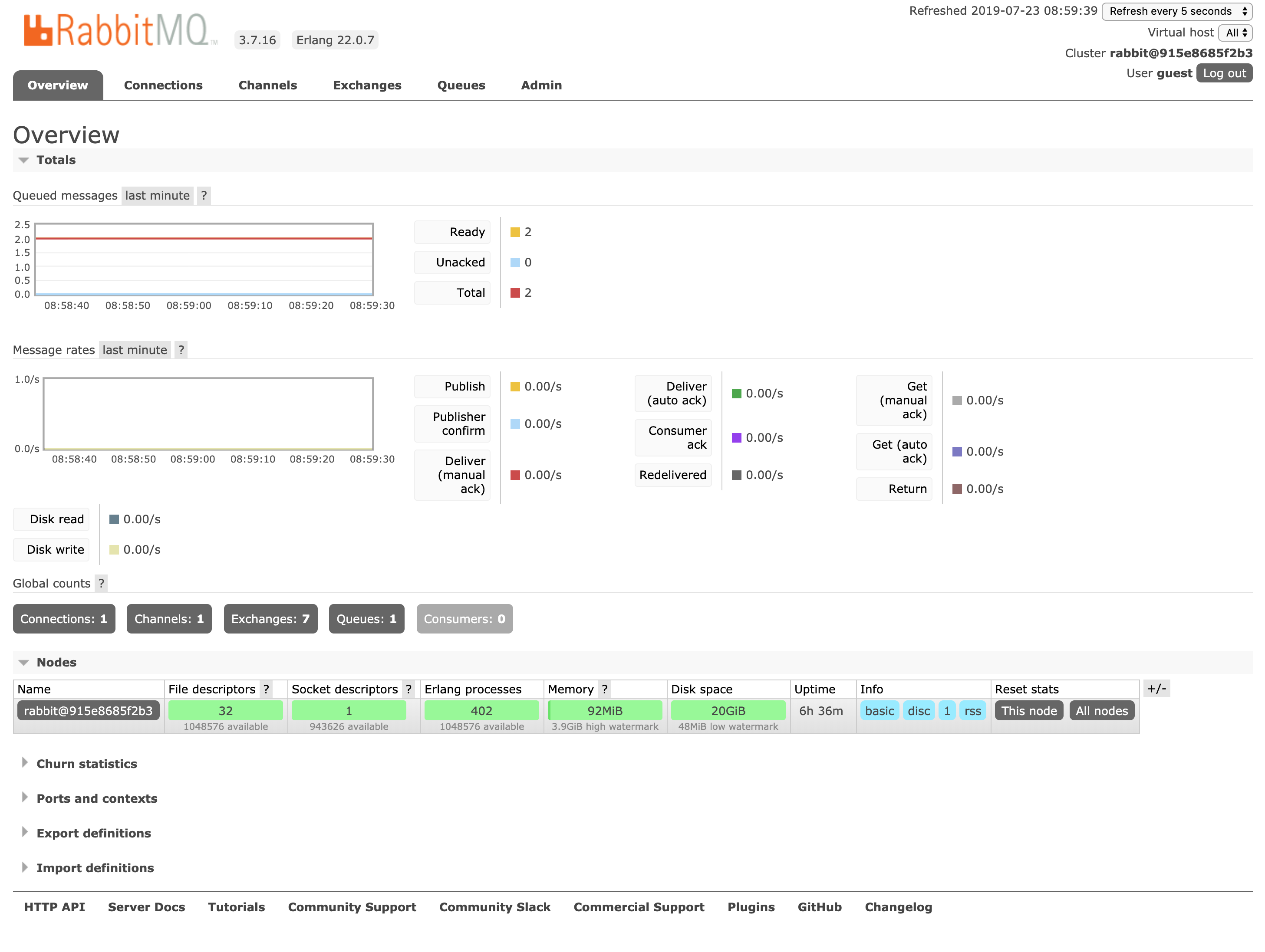Click the blue Unacked color swatch
Image resolution: width=1265 pixels, height=952 pixels.
point(515,263)
